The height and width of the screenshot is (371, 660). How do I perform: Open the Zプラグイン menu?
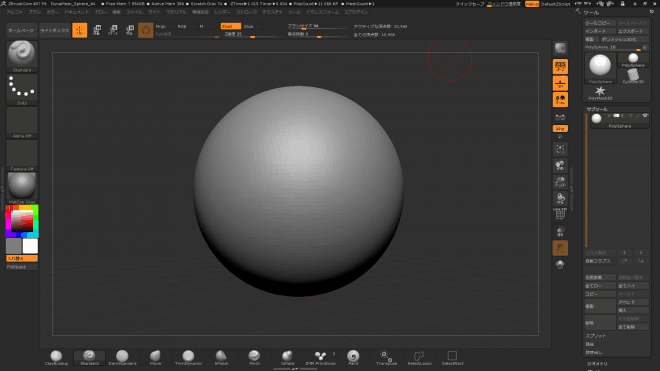tap(356, 12)
